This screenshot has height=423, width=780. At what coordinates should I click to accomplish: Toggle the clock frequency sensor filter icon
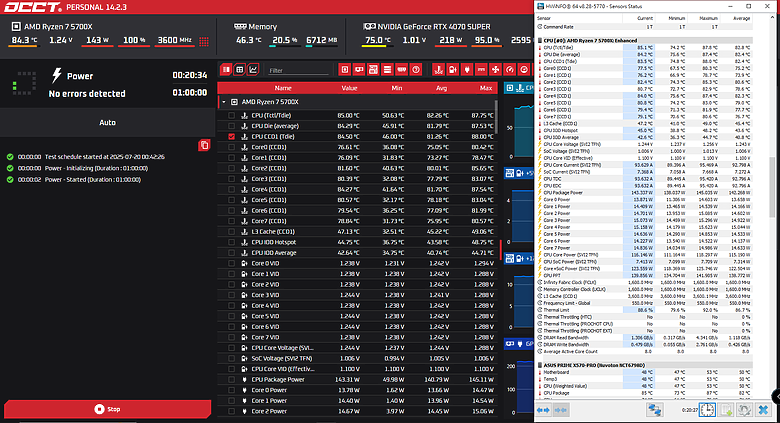click(x=524, y=70)
